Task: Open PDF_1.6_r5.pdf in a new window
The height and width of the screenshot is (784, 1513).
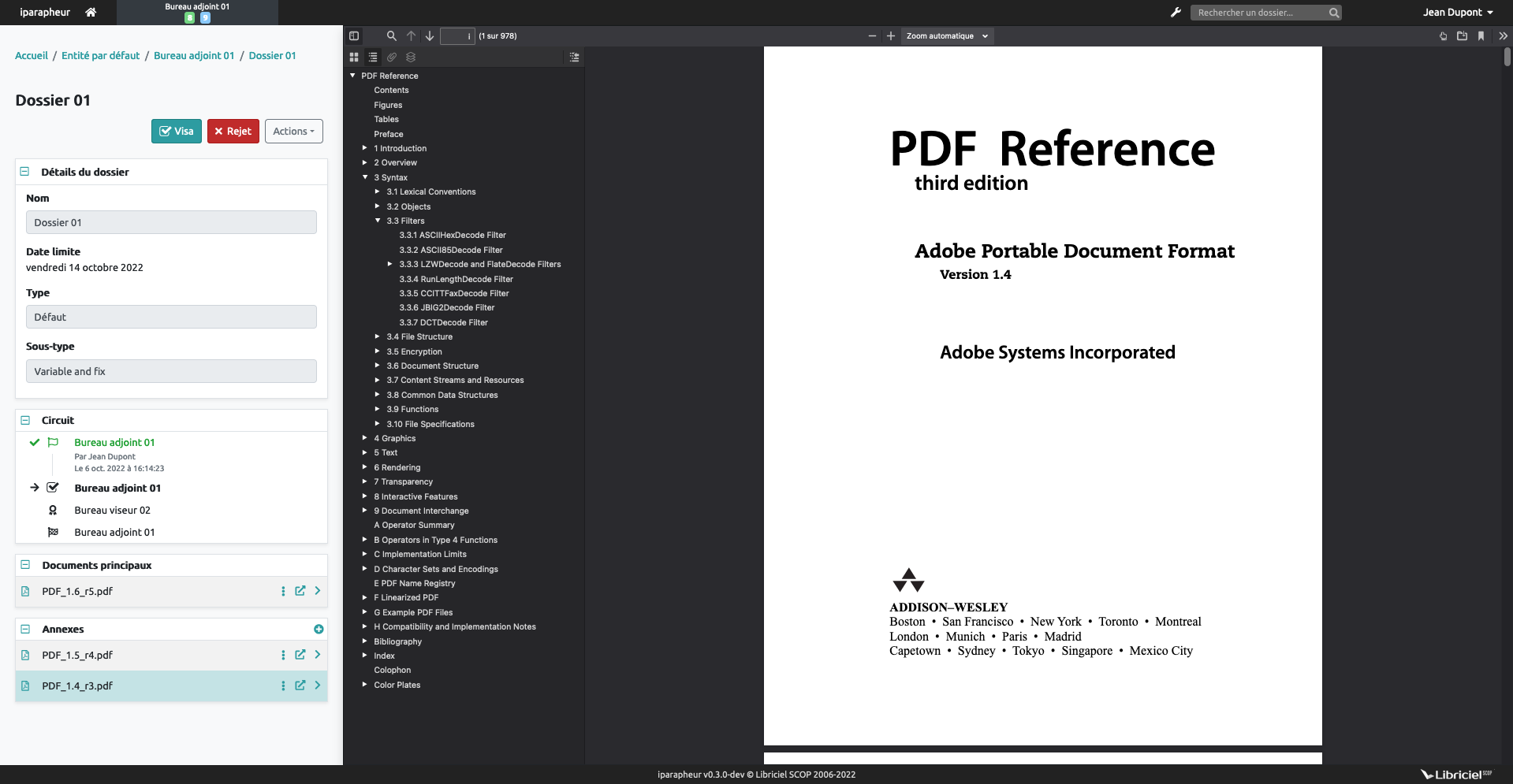Action: 300,591
